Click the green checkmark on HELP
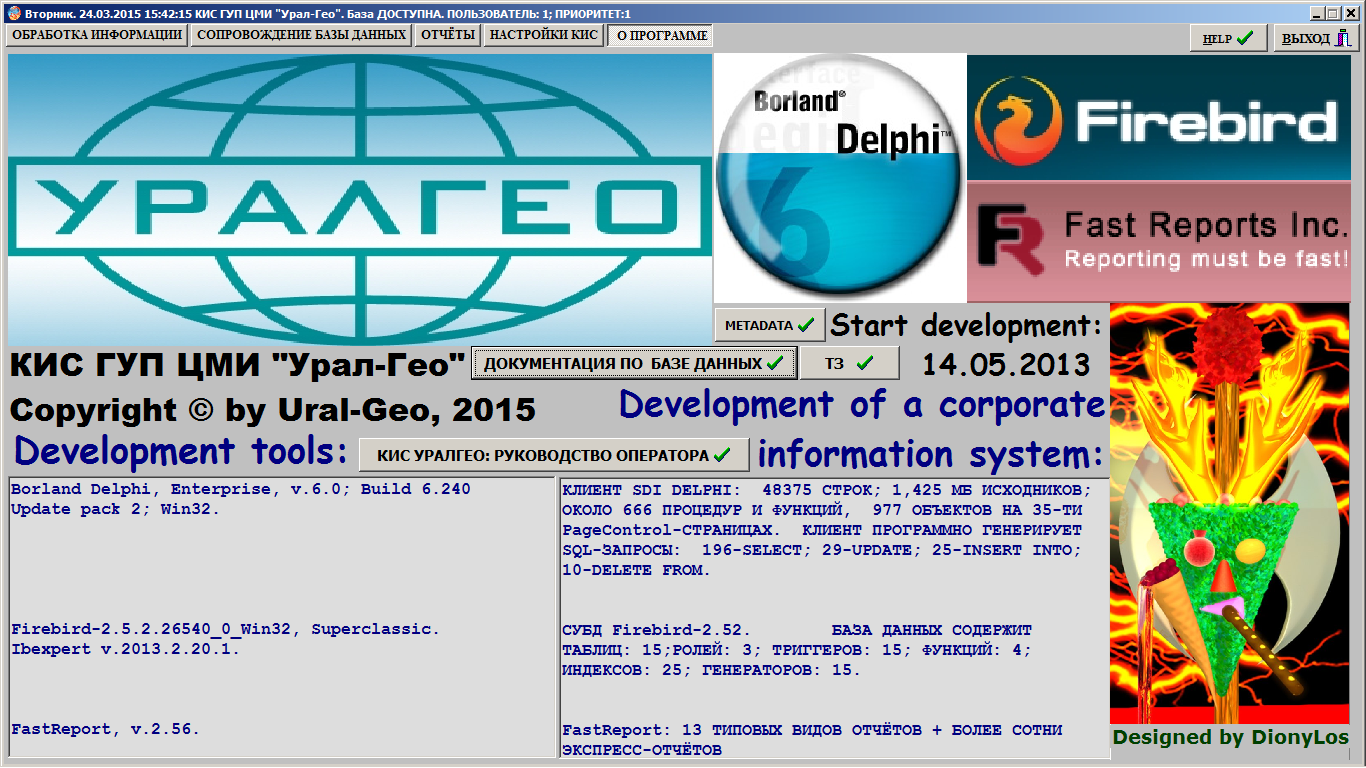This screenshot has height=768, width=1366. coord(1245,38)
